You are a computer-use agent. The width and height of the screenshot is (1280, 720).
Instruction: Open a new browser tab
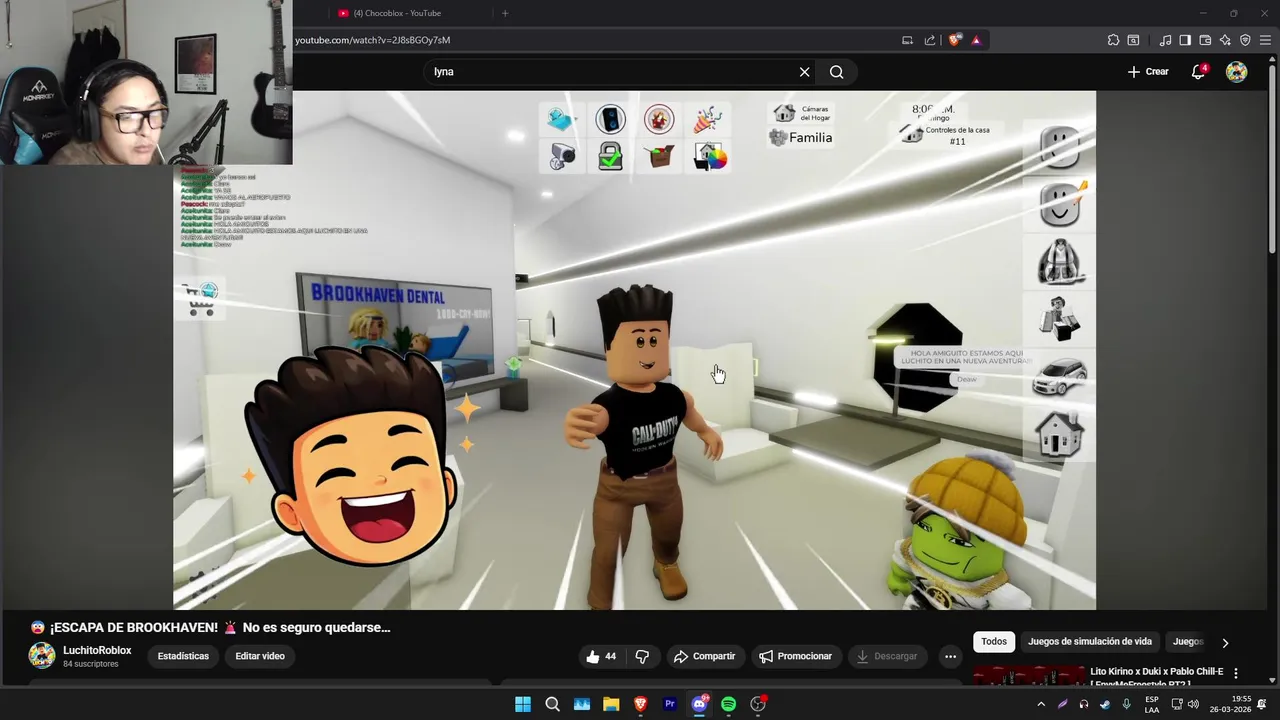coord(505,13)
